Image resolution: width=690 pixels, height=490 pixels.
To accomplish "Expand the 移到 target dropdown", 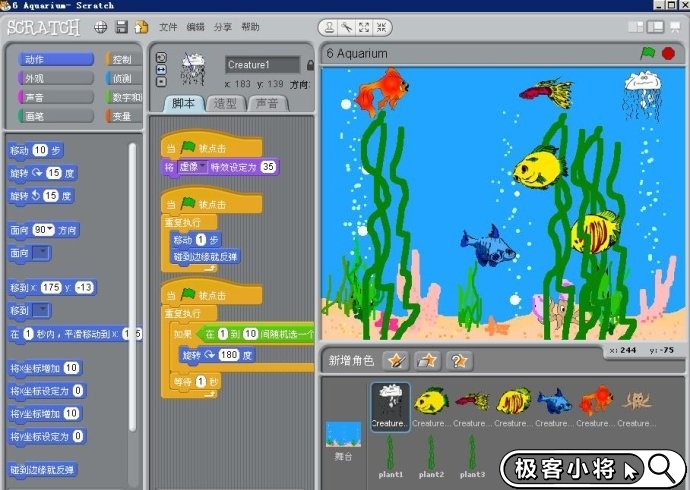I will tap(42, 311).
